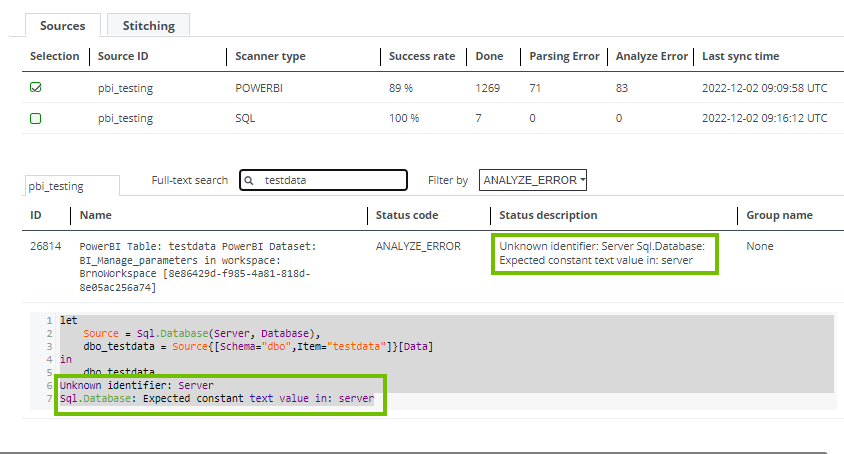Click the Status description column header

pyautogui.click(x=548, y=215)
